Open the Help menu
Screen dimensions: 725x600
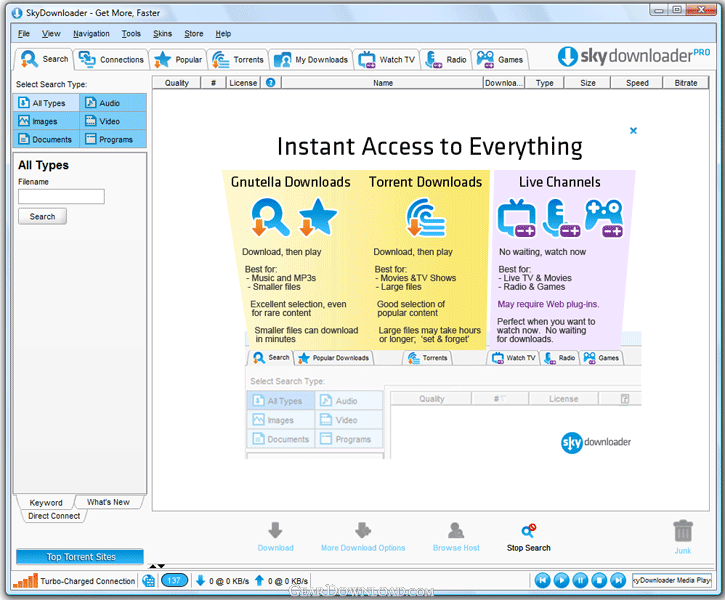[223, 34]
